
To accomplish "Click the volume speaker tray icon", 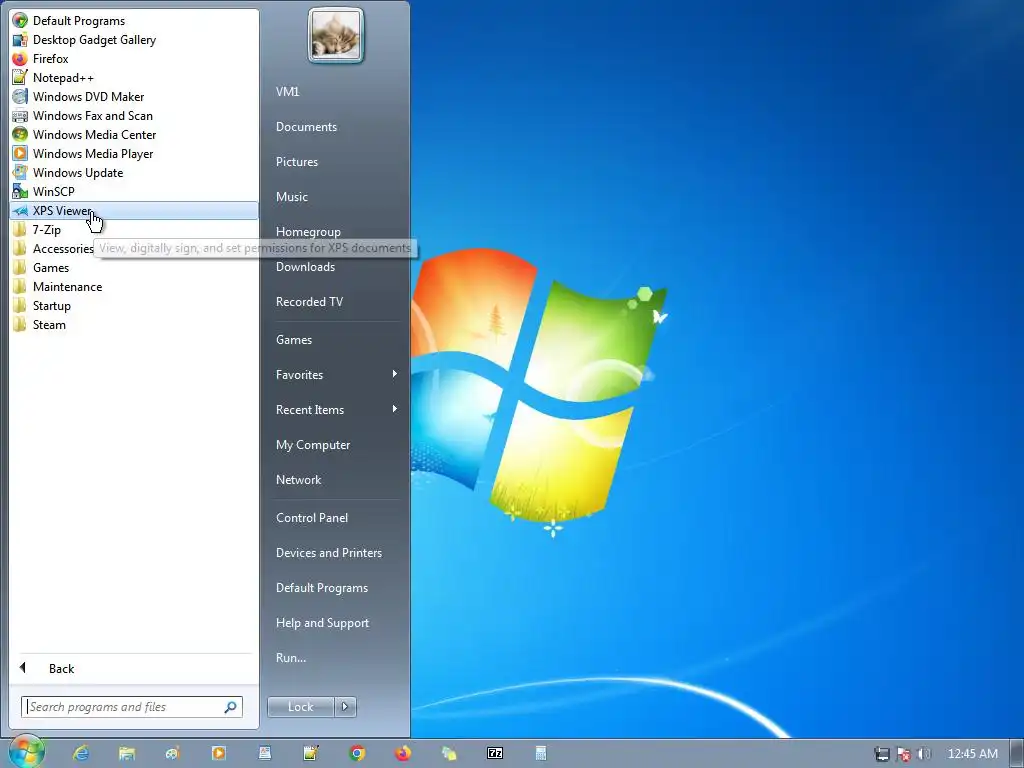I will point(924,754).
